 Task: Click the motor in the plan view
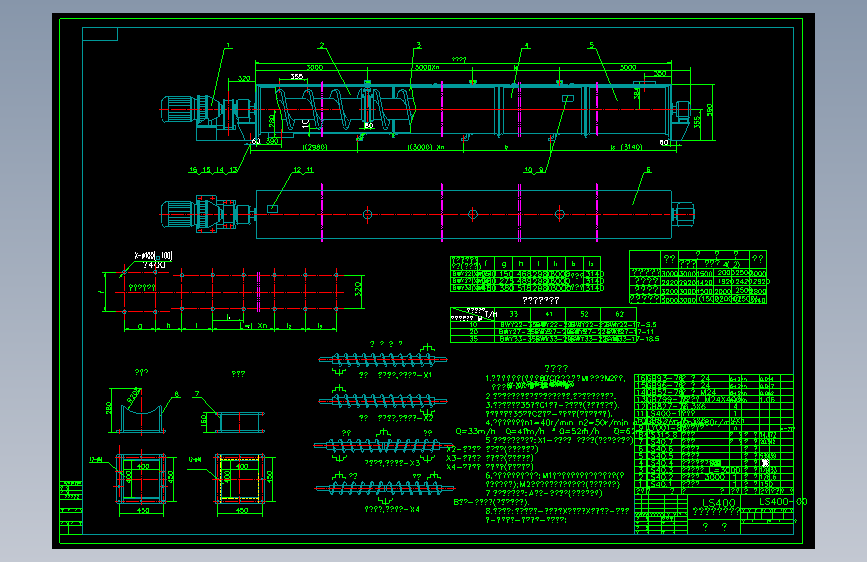[x=178, y=214]
